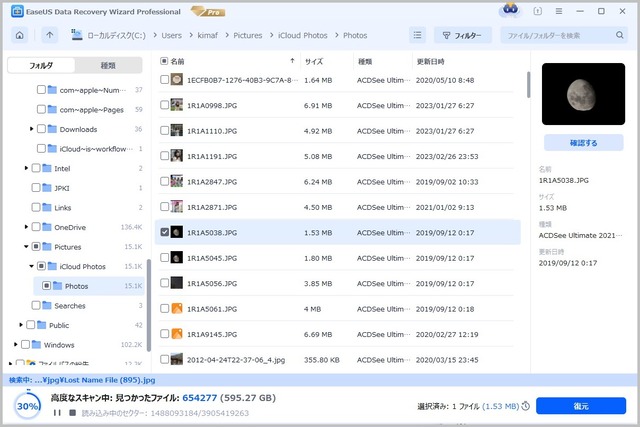The image size is (640, 427).
Task: Click the 1R1A1110.JPG thumbnail icon
Action: 177,130
